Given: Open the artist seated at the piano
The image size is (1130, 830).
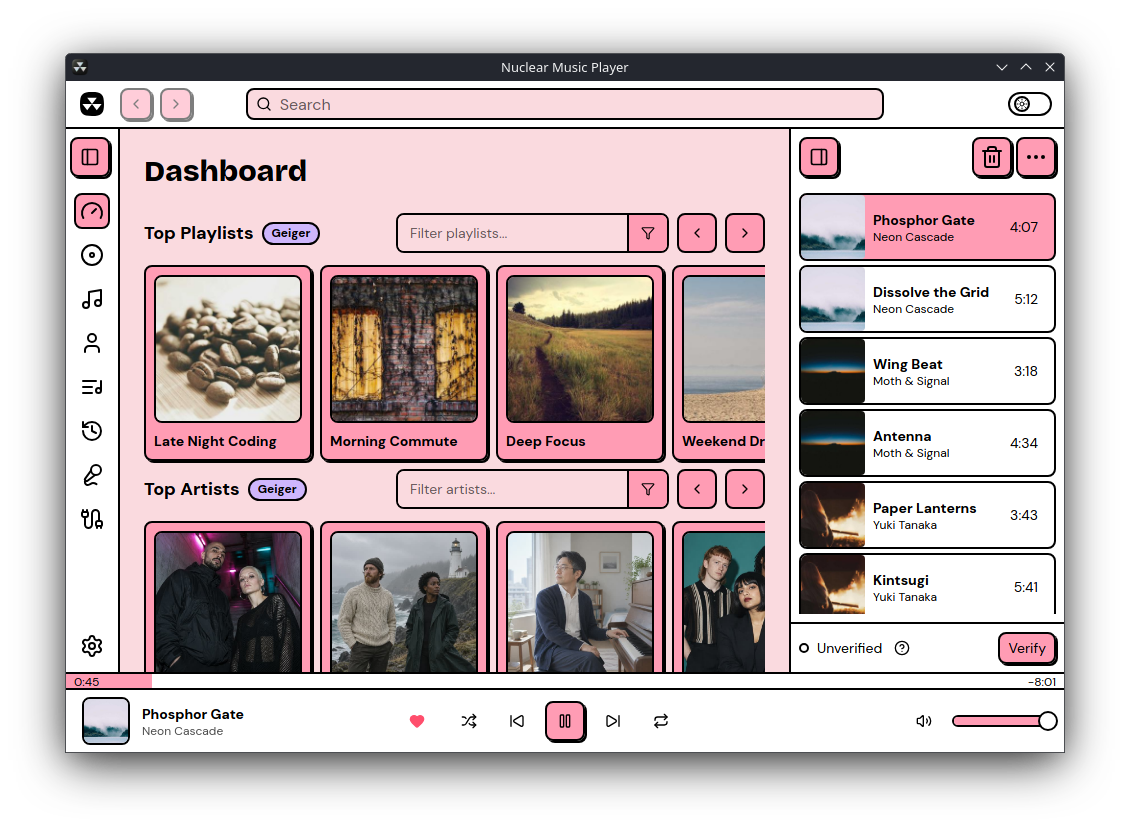Looking at the screenshot, I should [x=580, y=598].
